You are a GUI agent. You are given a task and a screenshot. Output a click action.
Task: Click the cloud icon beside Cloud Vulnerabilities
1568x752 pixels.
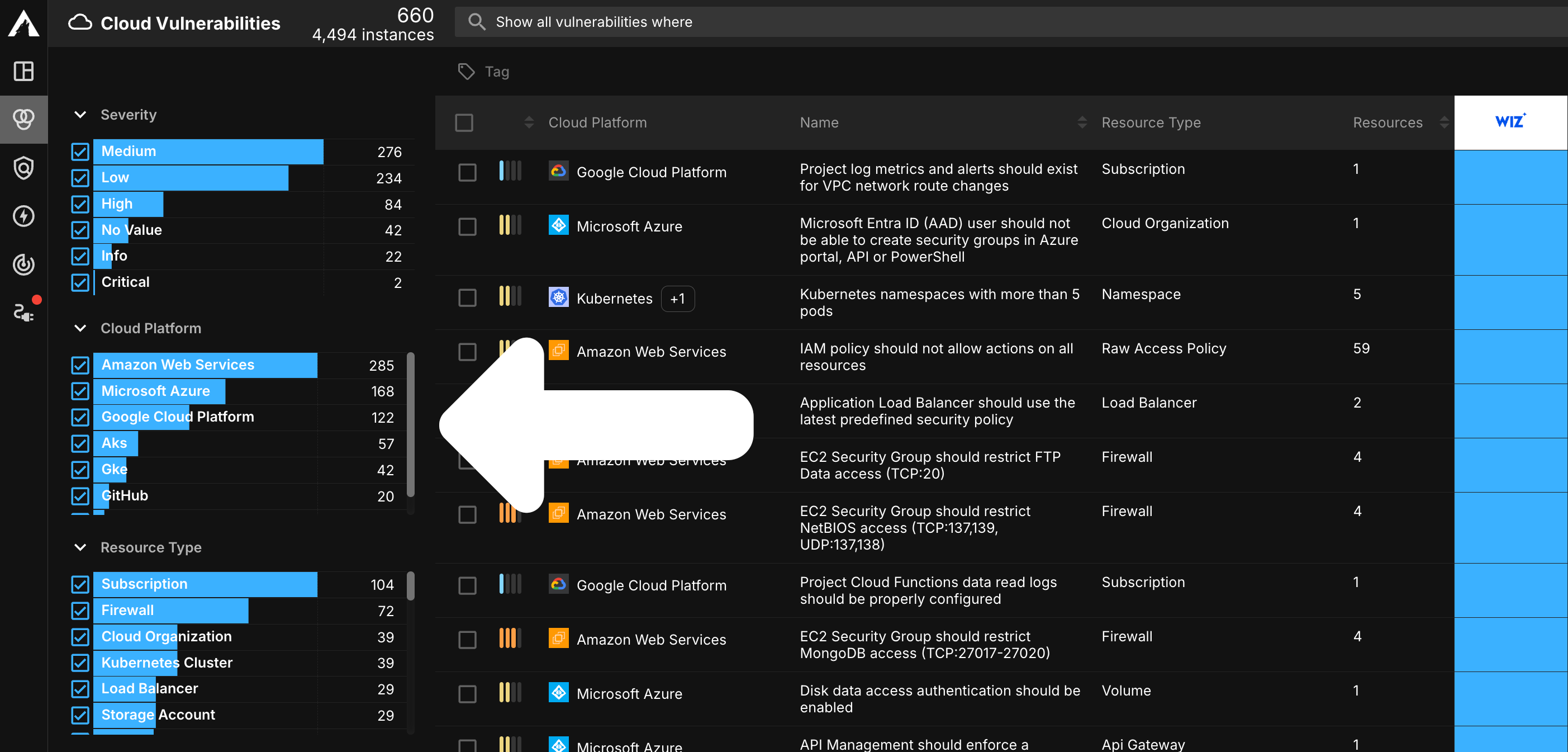coord(80,23)
